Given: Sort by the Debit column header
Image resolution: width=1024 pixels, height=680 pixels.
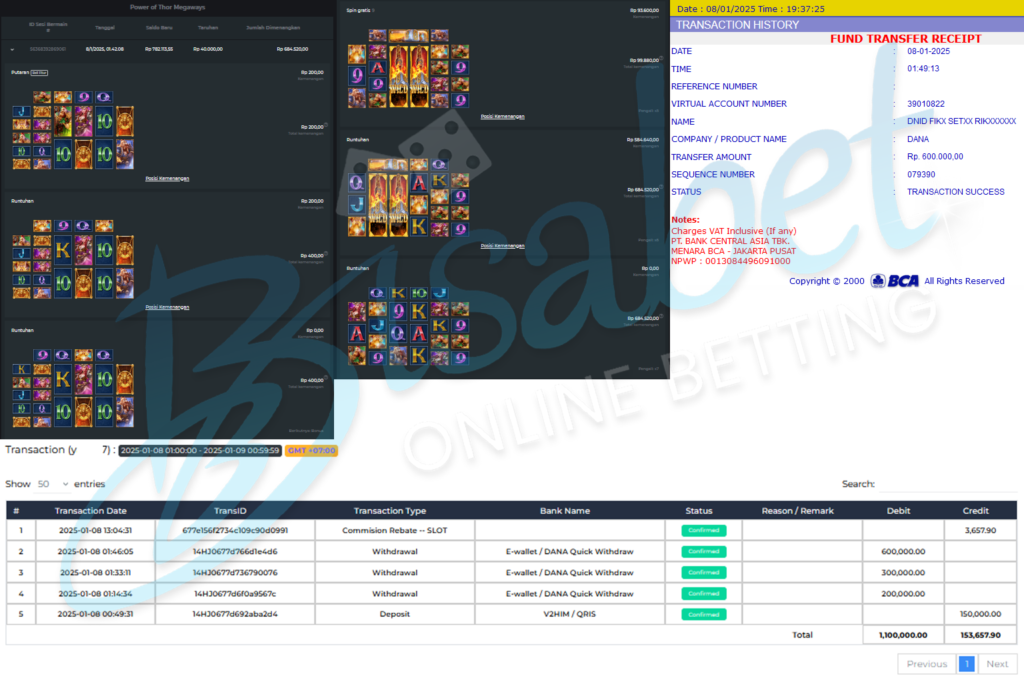Looking at the screenshot, I should point(899,511).
